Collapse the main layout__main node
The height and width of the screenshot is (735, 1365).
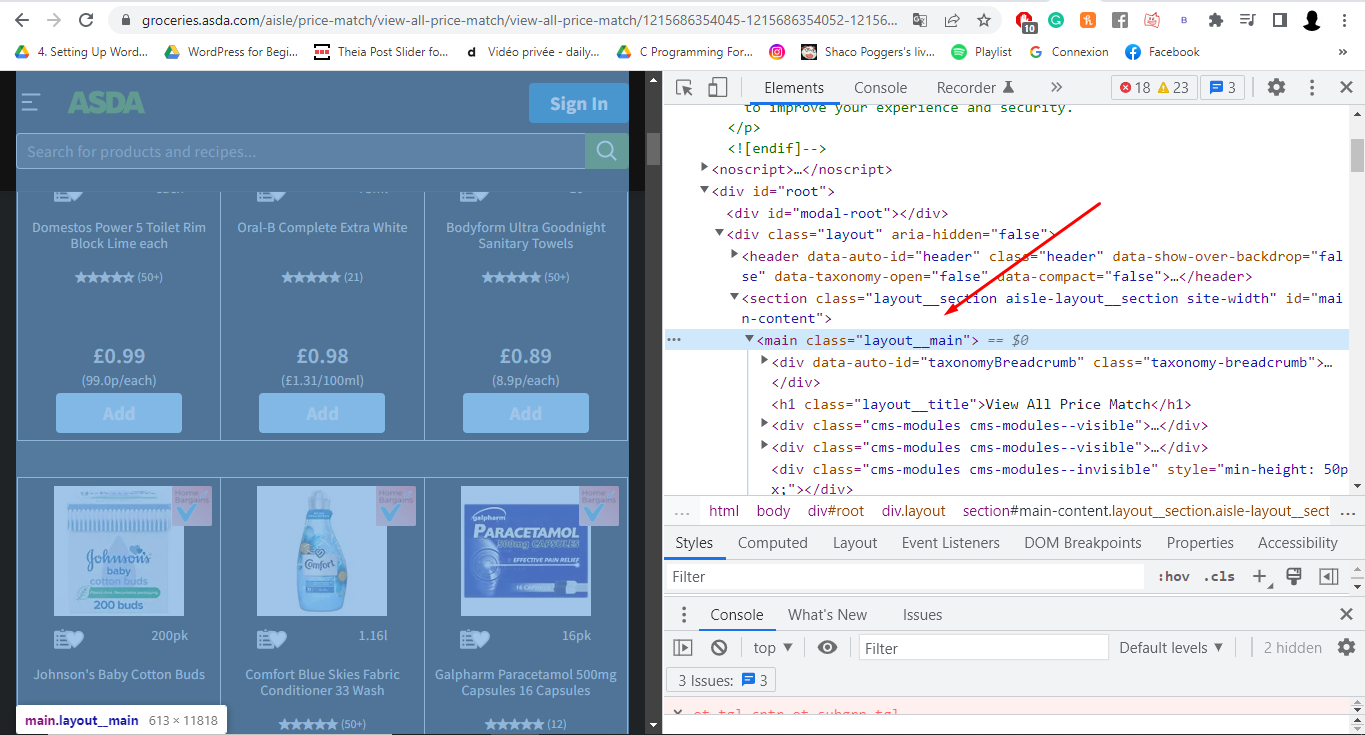749,340
